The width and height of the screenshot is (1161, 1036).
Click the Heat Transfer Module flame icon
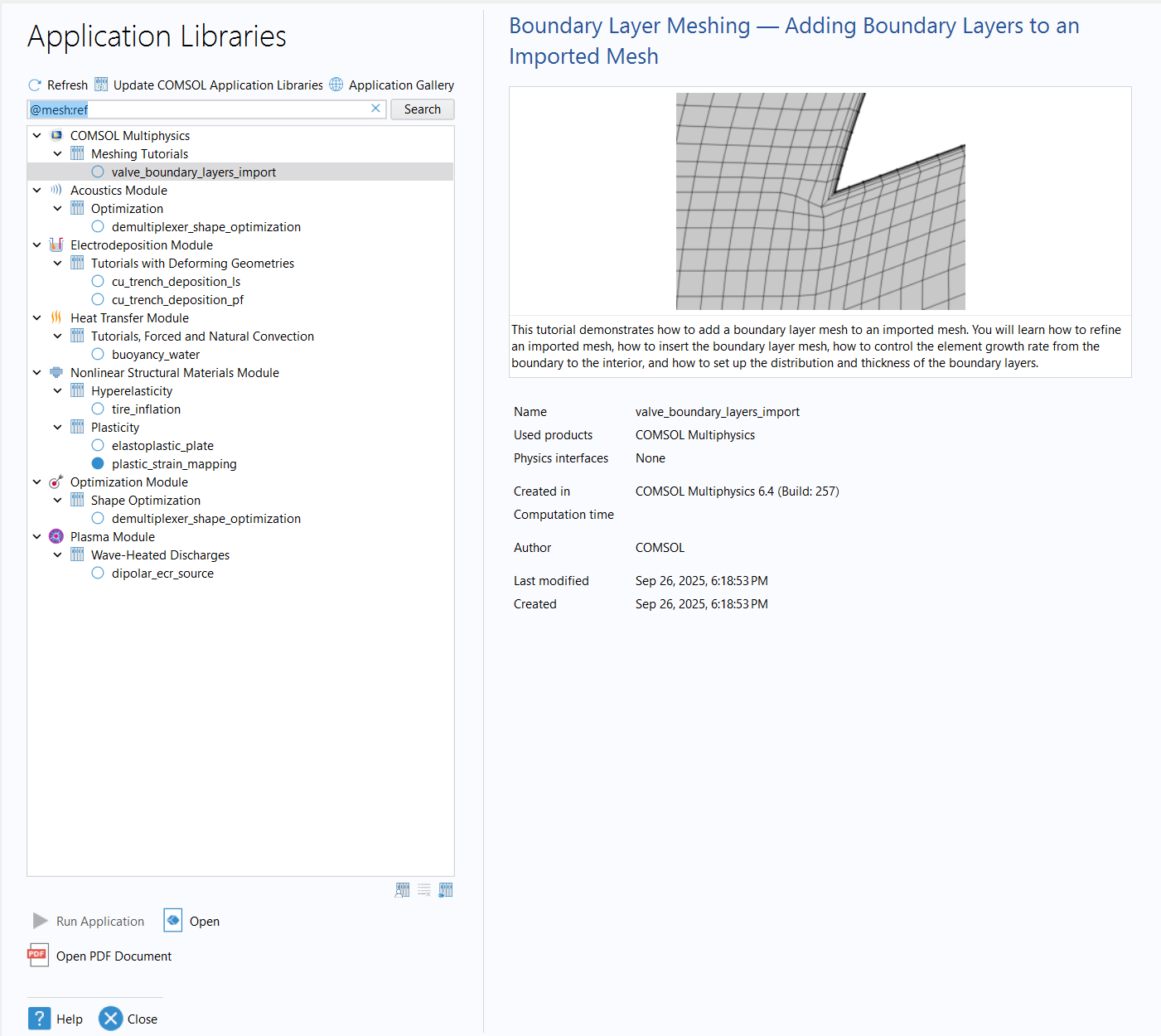(56, 317)
